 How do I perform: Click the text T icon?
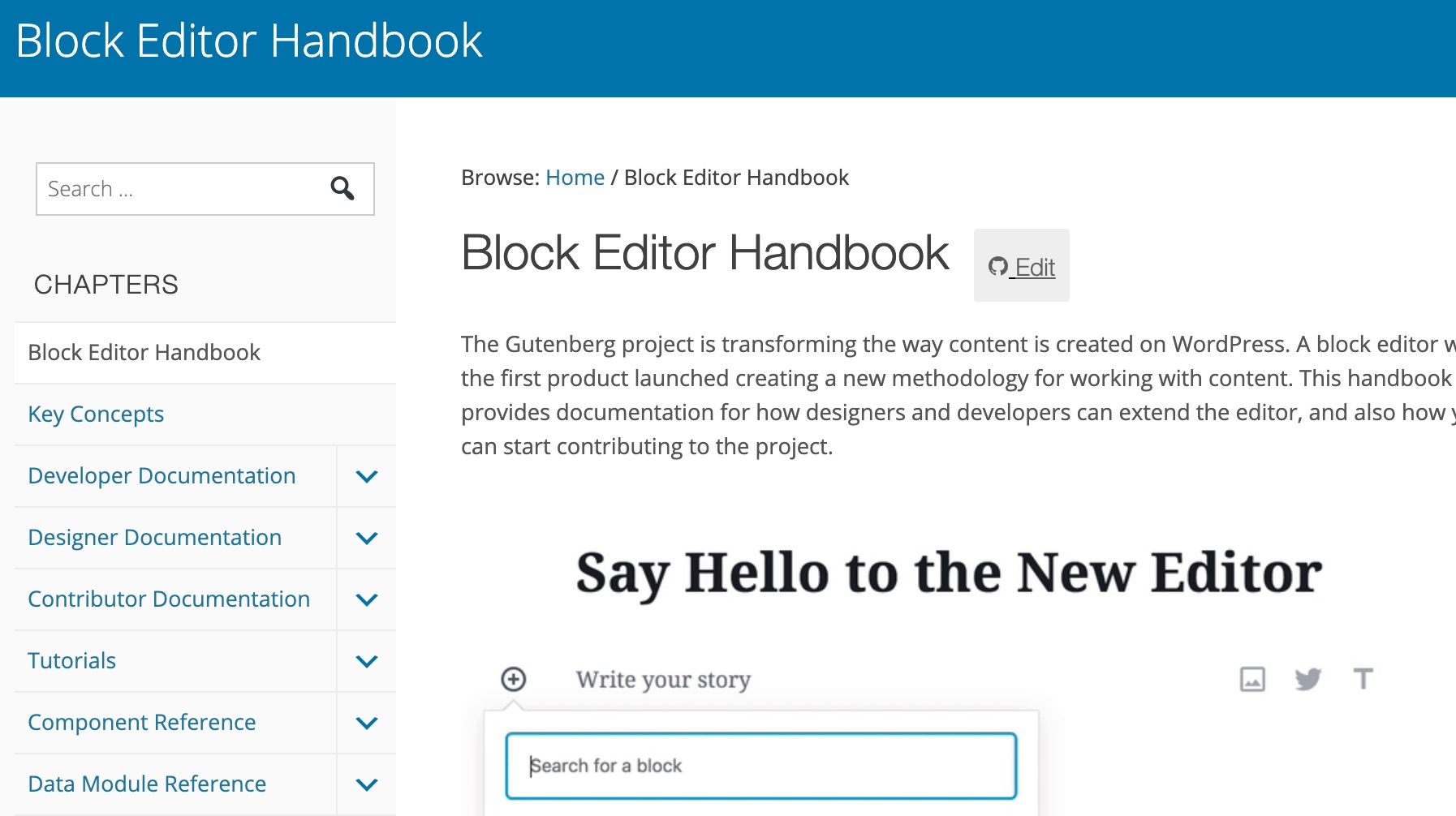tap(1363, 679)
